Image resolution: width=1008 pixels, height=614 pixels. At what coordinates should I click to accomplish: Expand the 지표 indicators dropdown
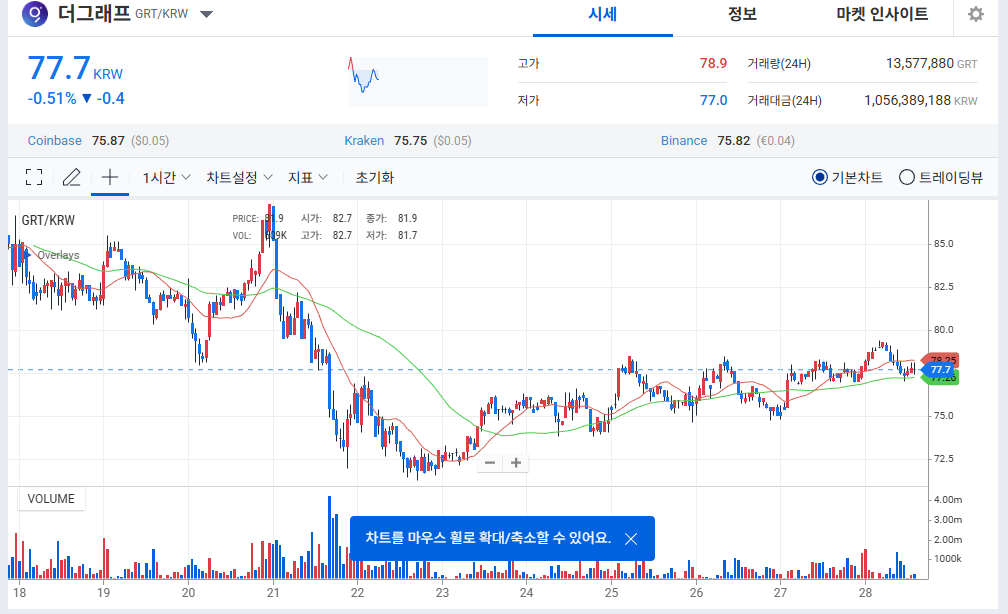tap(308, 177)
